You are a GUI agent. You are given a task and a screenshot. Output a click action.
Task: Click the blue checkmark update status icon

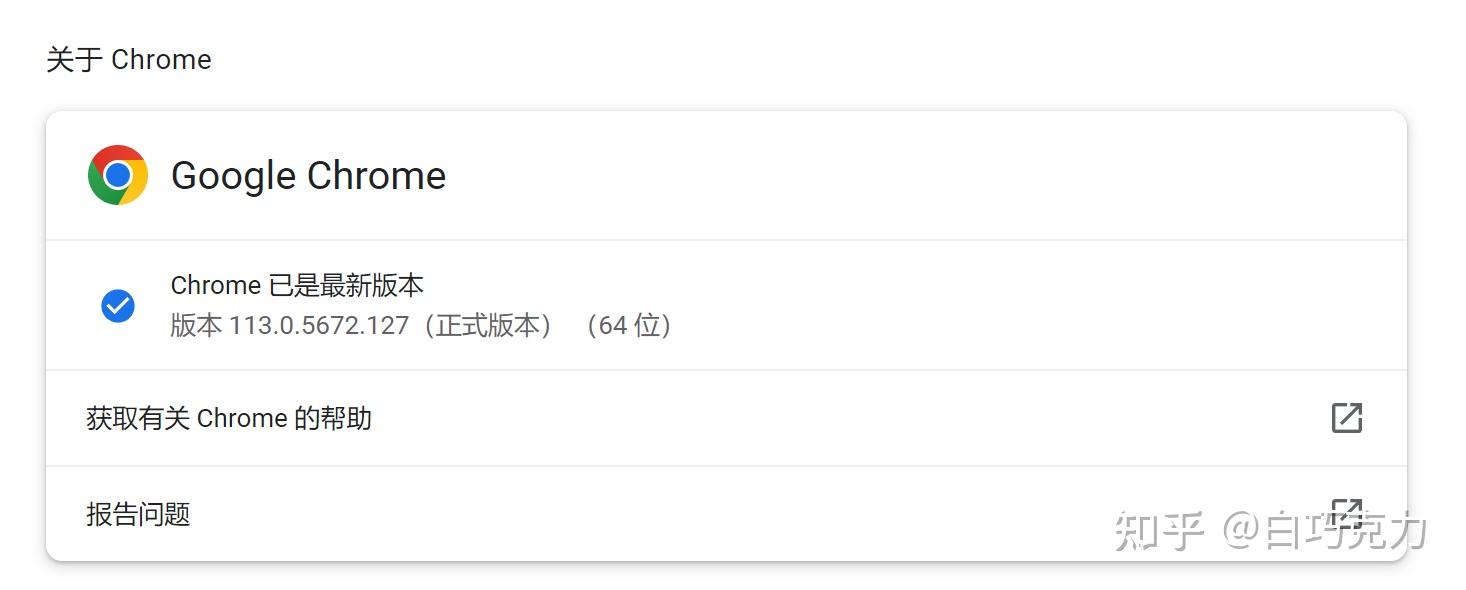[x=118, y=306]
